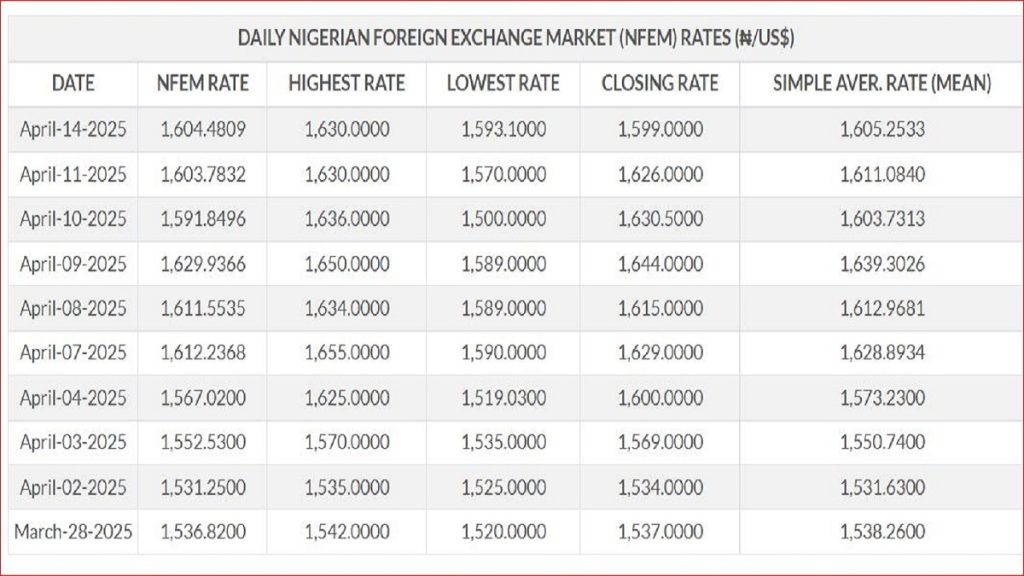Click the DATE column header
Image resolution: width=1024 pixels, height=576 pixels.
pos(73,85)
